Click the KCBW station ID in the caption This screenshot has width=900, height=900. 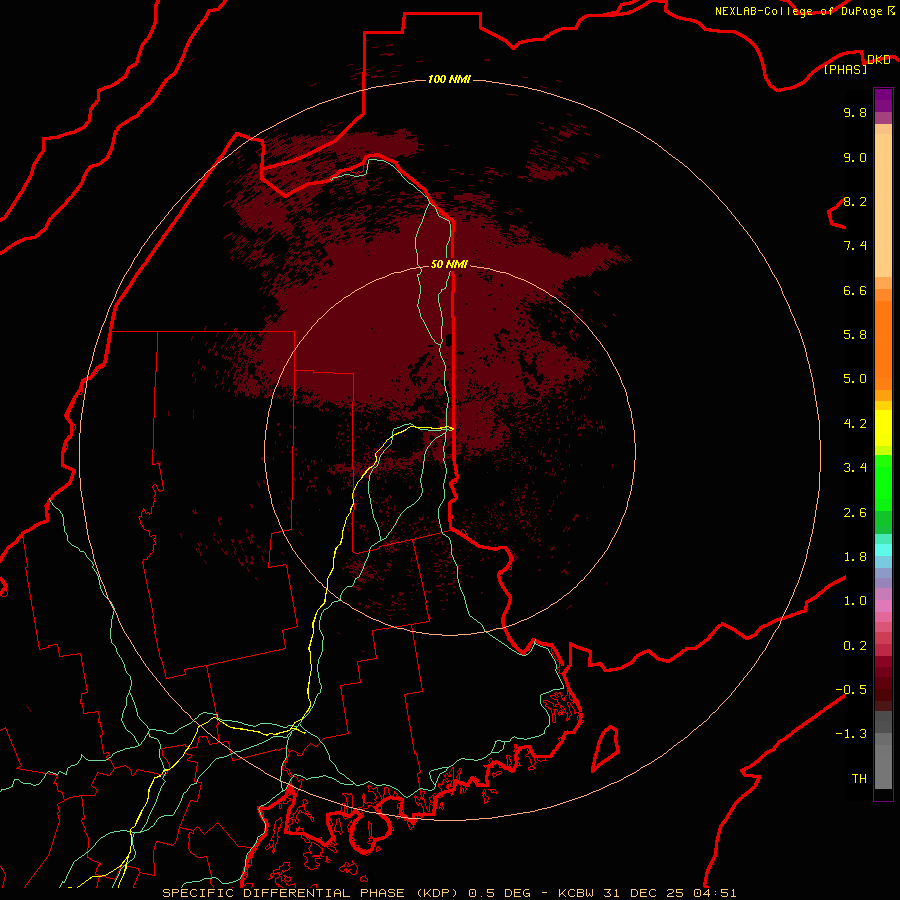point(577,893)
